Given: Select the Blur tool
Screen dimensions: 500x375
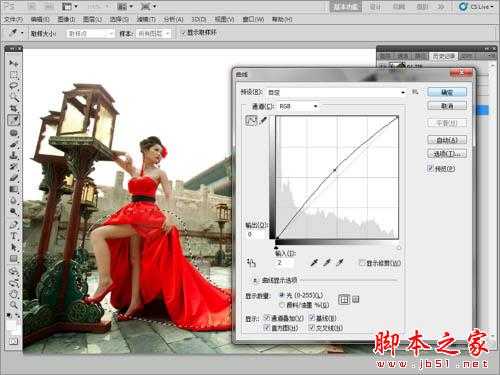Looking at the screenshot, I should (x=14, y=201).
